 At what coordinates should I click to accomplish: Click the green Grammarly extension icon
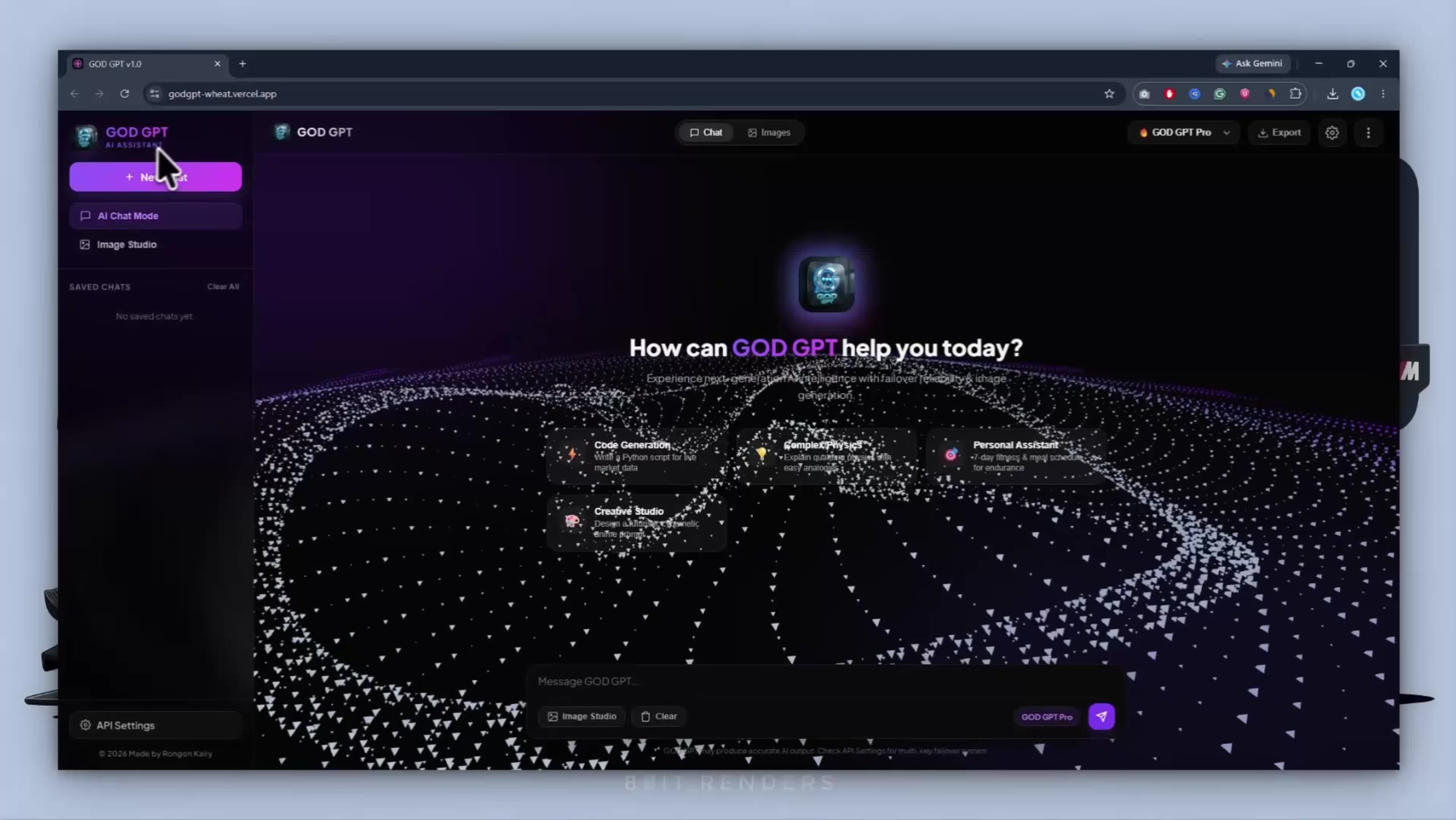click(1220, 94)
